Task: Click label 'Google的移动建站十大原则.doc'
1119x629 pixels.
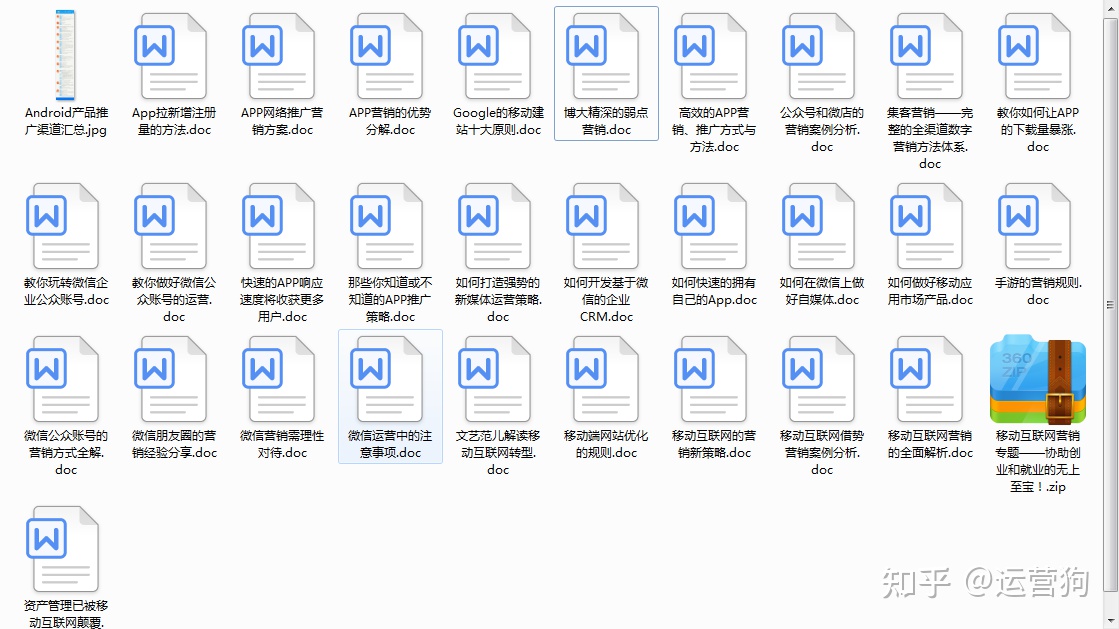Action: 498,121
